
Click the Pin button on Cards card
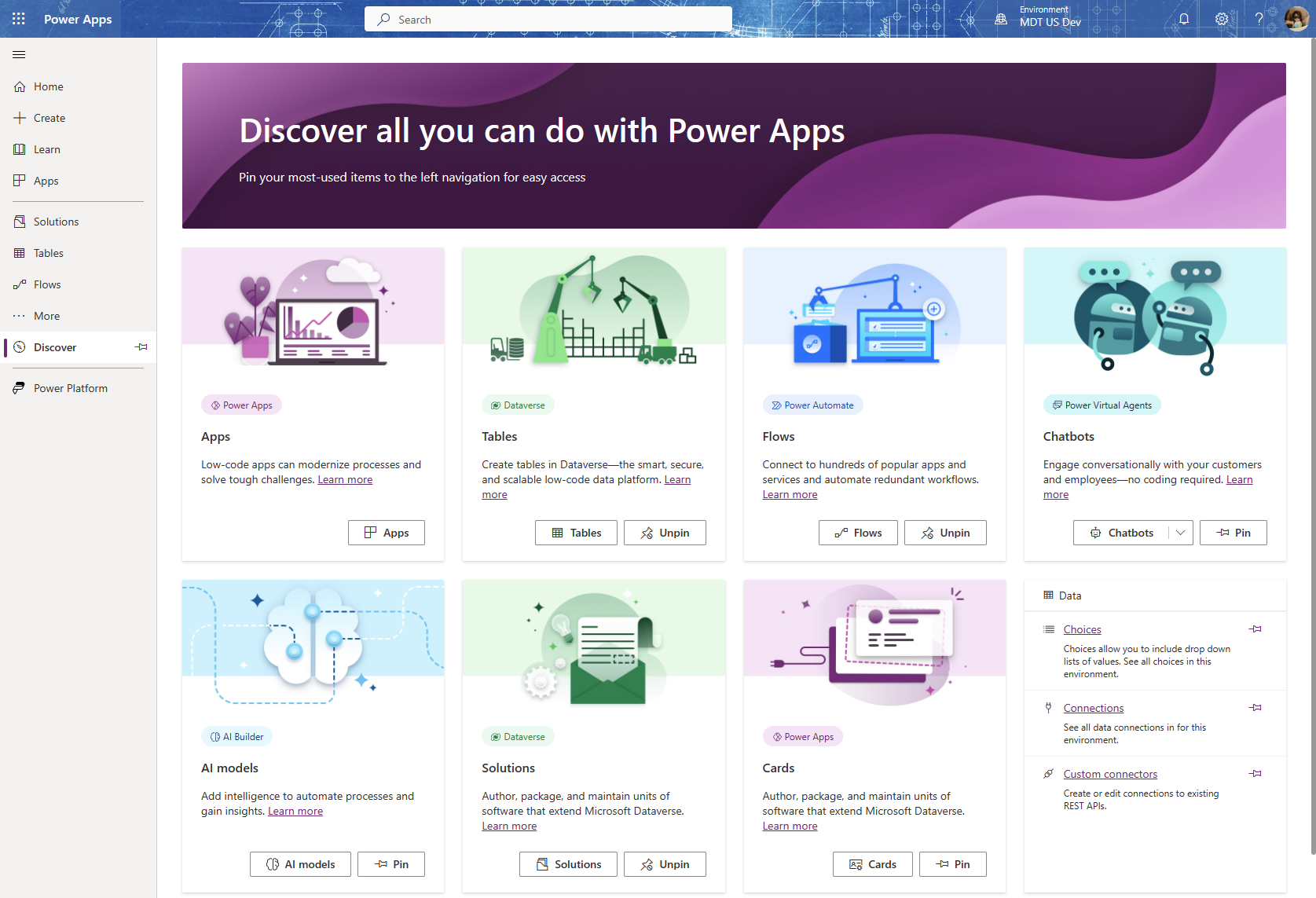pos(953,864)
